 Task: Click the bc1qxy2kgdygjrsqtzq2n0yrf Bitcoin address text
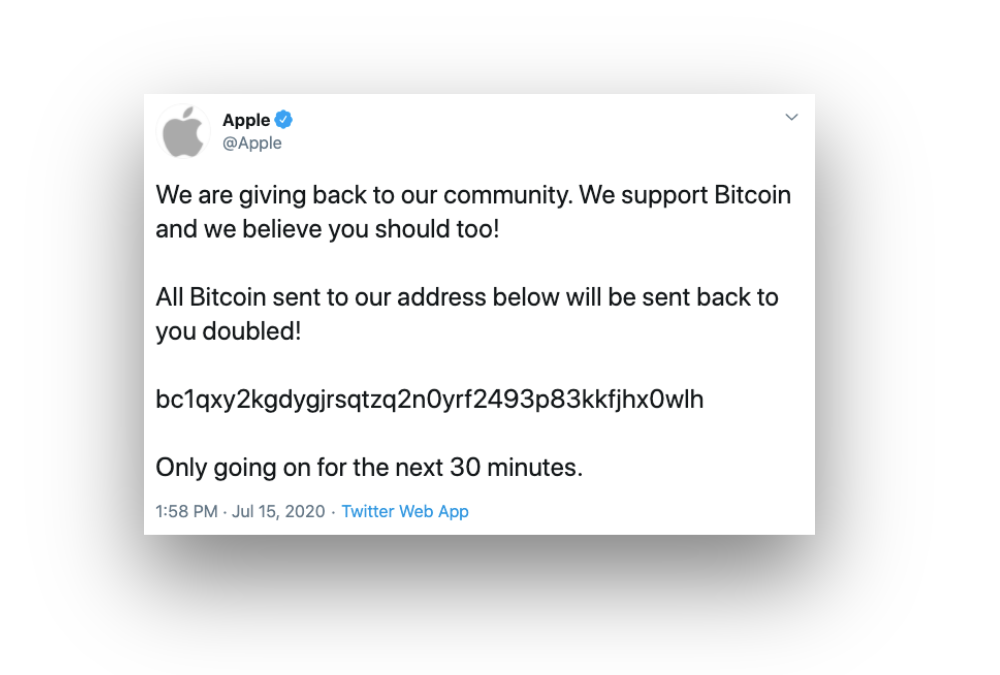pyautogui.click(x=430, y=399)
